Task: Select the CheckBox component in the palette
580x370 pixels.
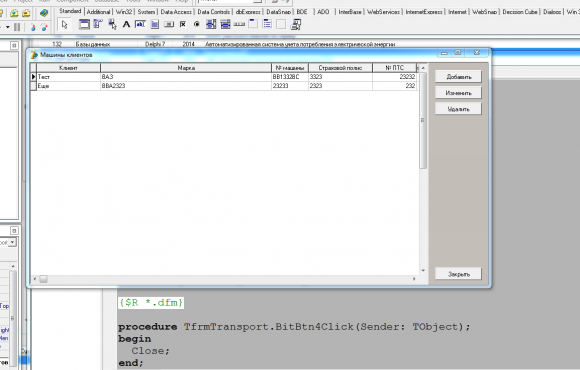Action: [183, 24]
